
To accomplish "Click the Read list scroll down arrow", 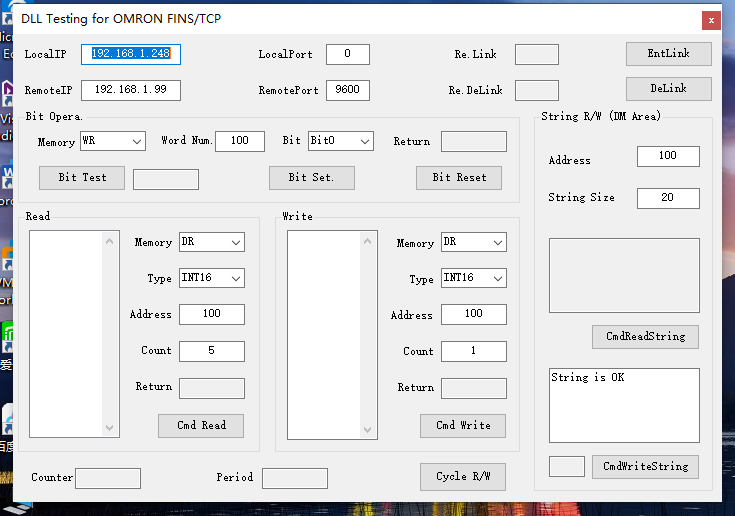I will tap(110, 427).
